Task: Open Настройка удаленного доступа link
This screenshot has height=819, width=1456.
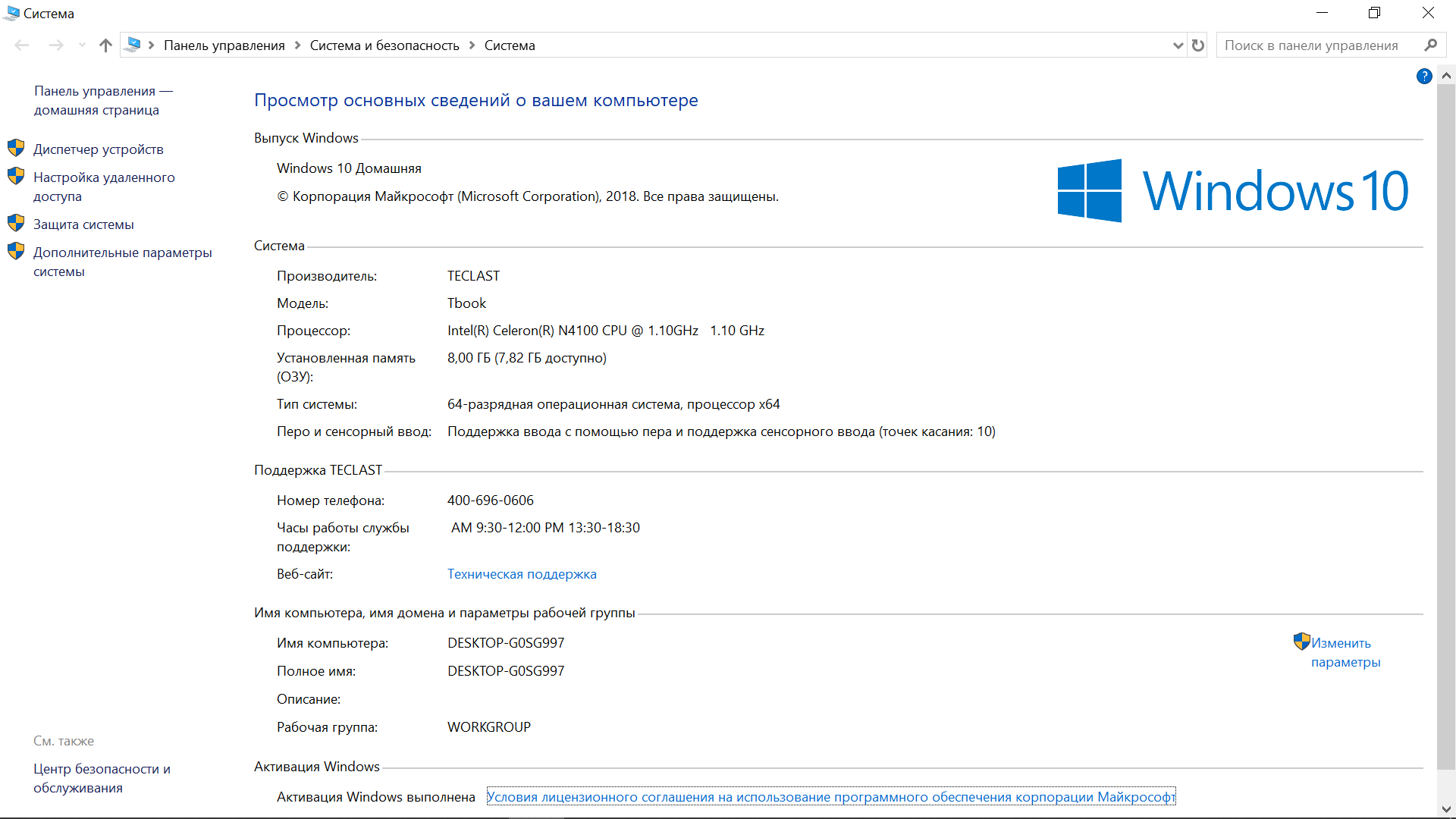Action: click(x=104, y=187)
